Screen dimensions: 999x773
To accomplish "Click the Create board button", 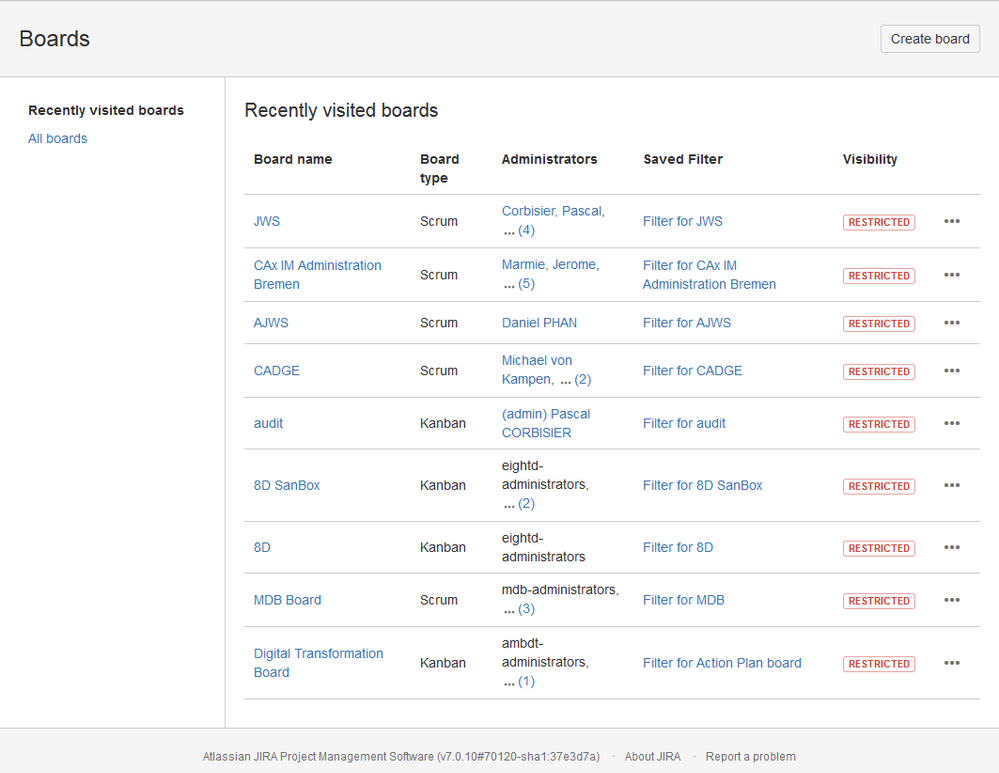I will [x=929, y=39].
